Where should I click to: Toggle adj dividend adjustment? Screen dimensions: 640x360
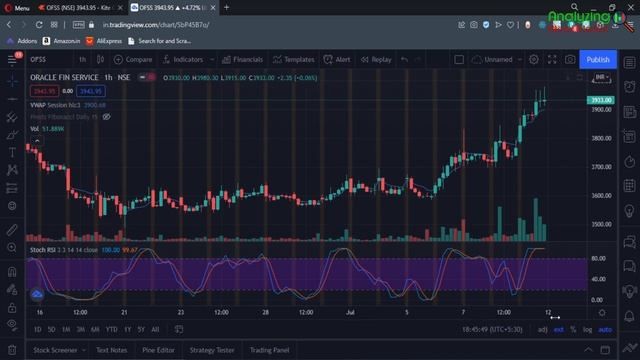pyautogui.click(x=542, y=329)
